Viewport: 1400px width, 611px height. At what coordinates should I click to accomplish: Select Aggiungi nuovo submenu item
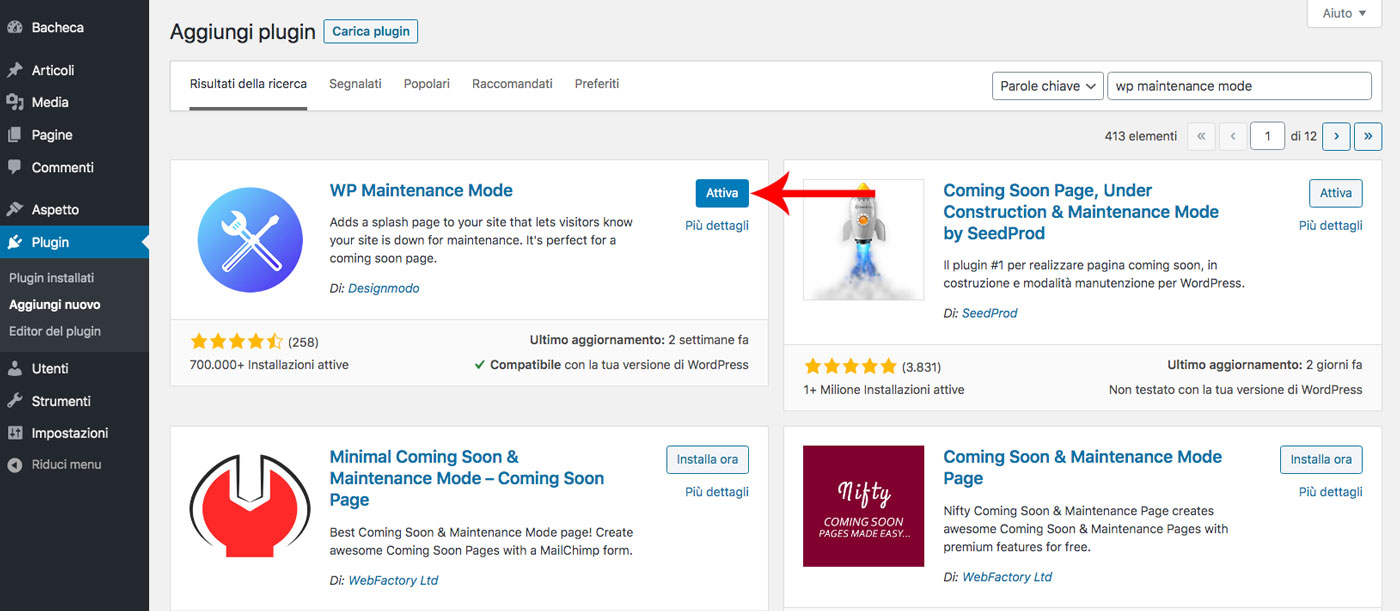[55, 305]
